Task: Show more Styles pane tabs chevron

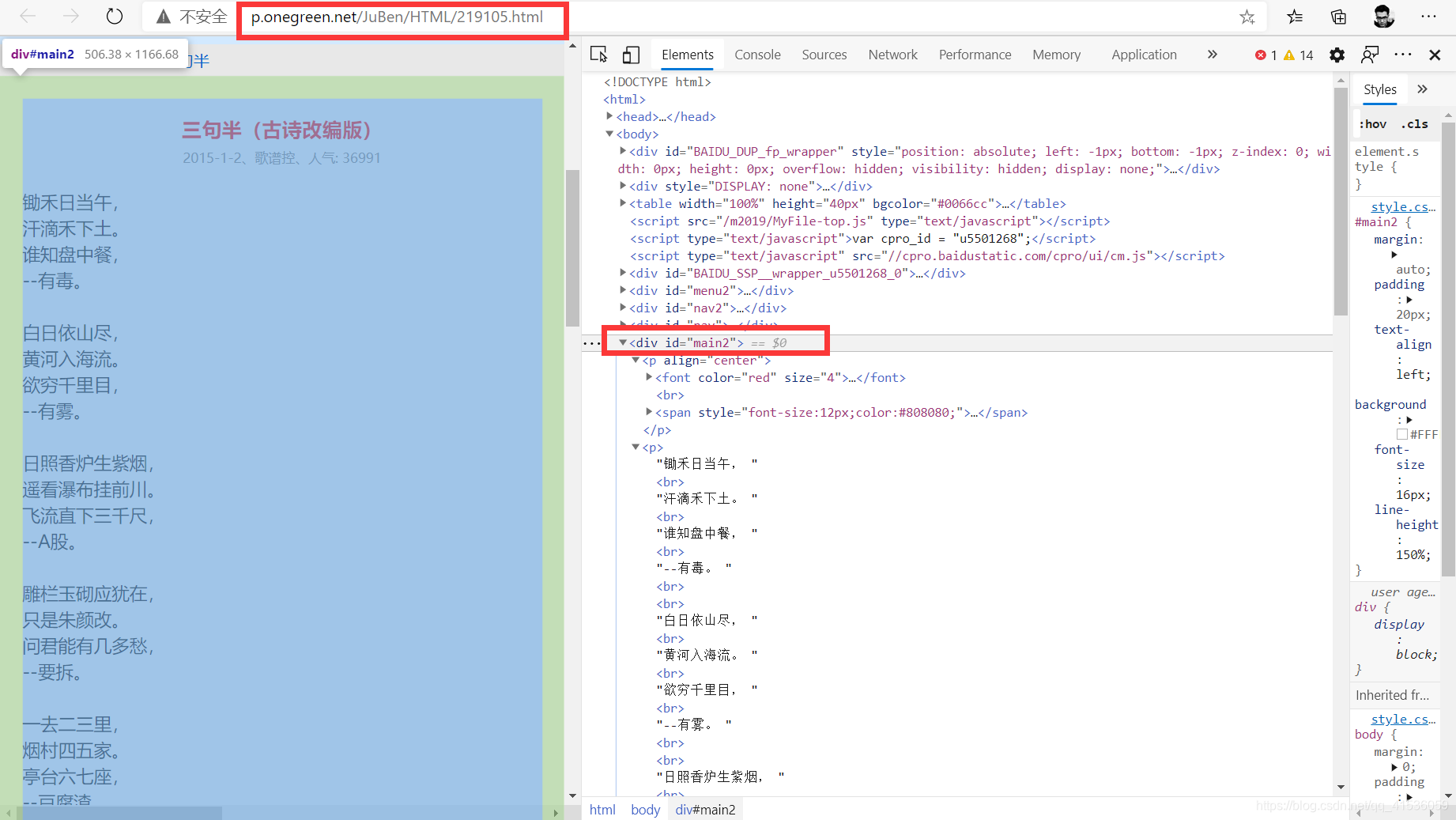Action: [1423, 89]
